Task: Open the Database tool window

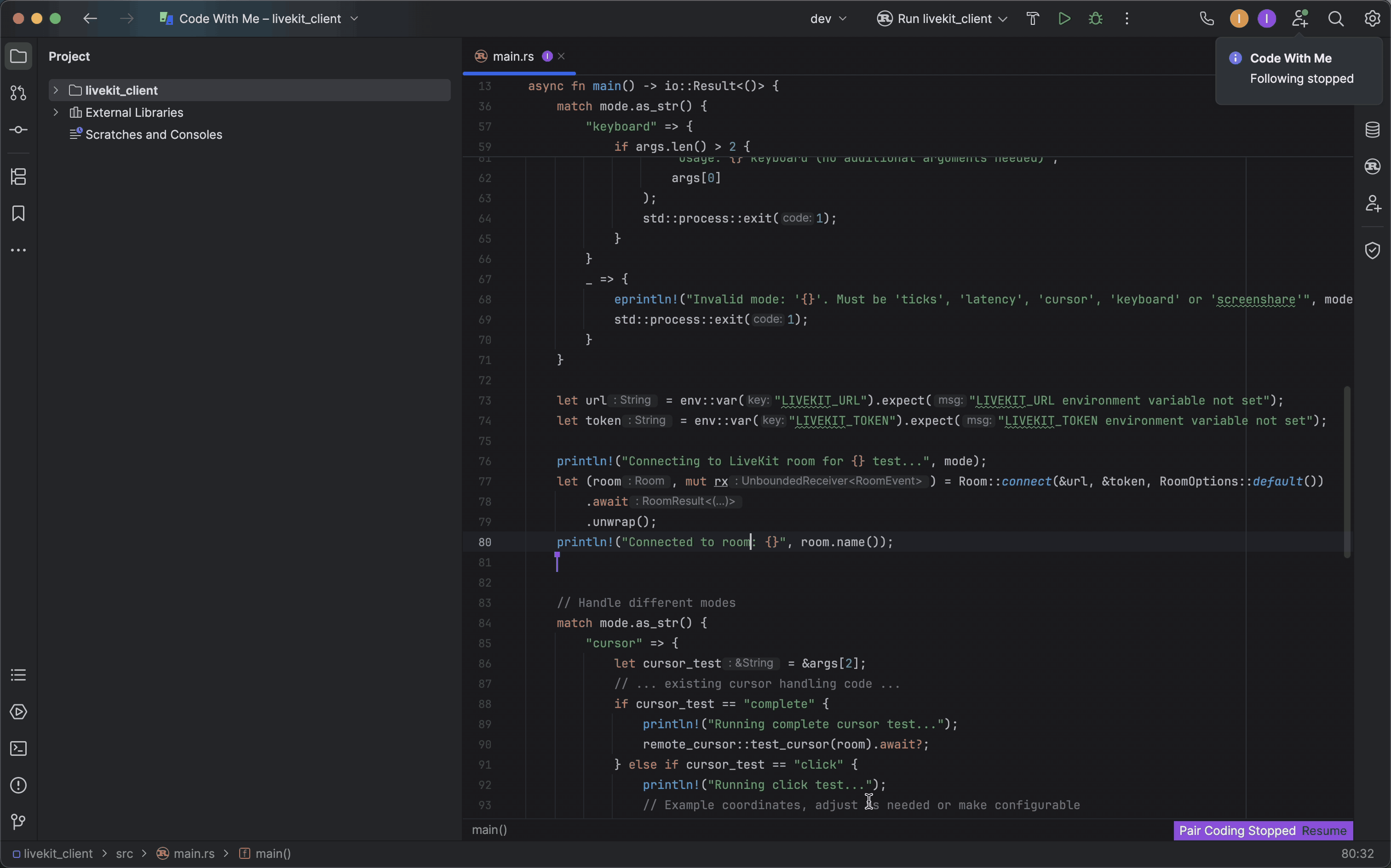Action: point(1372,130)
